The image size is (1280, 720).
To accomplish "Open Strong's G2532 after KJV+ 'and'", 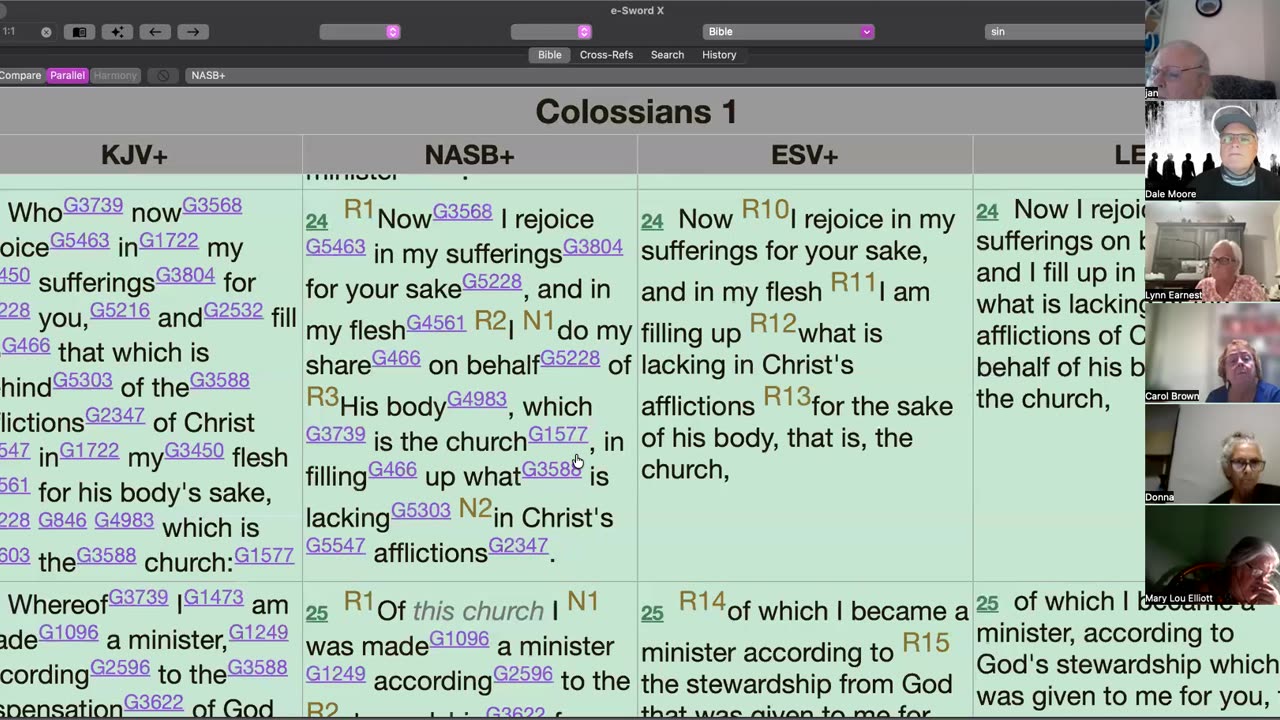I will coord(233,310).
